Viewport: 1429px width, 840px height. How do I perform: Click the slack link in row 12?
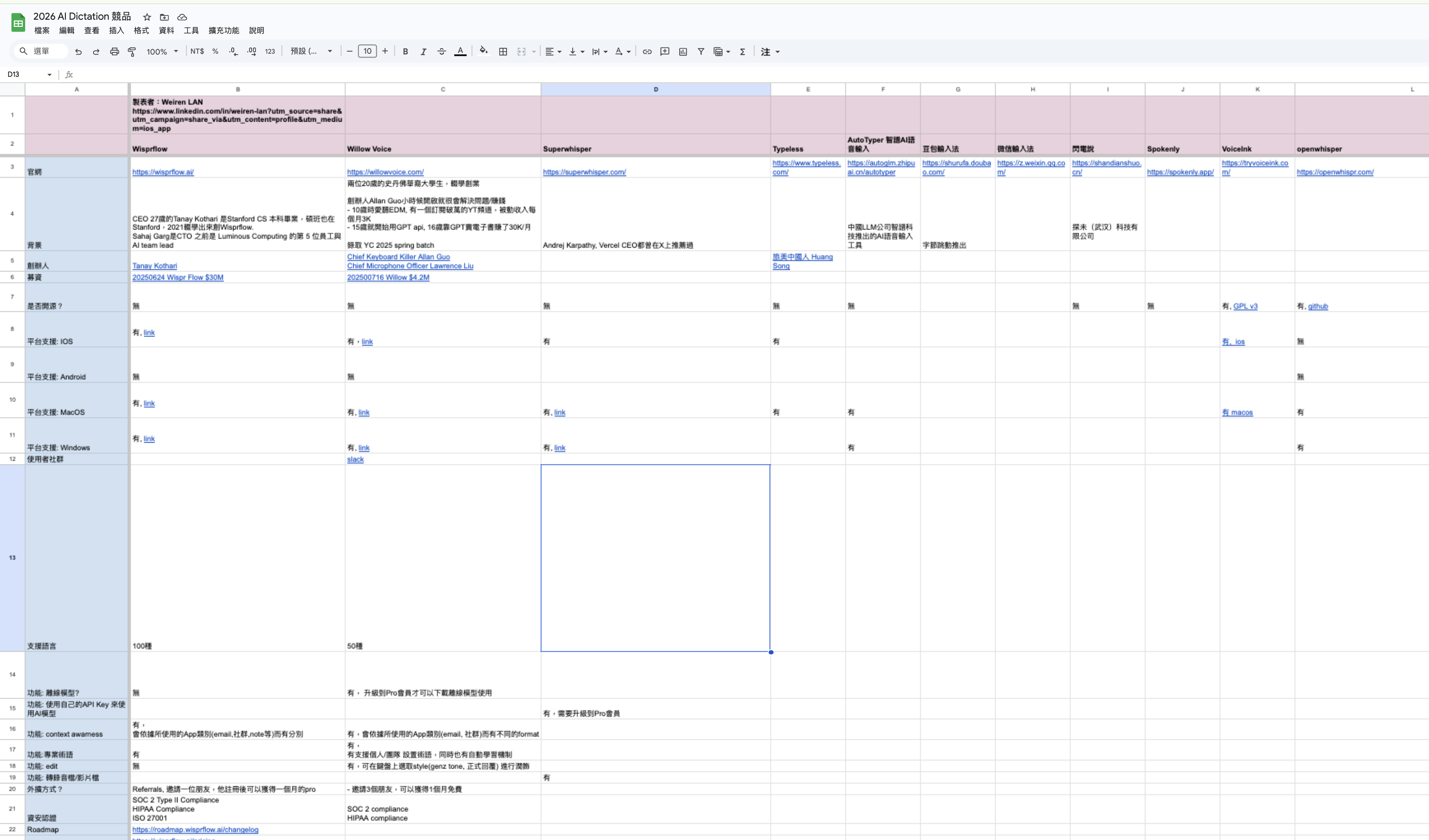point(355,459)
